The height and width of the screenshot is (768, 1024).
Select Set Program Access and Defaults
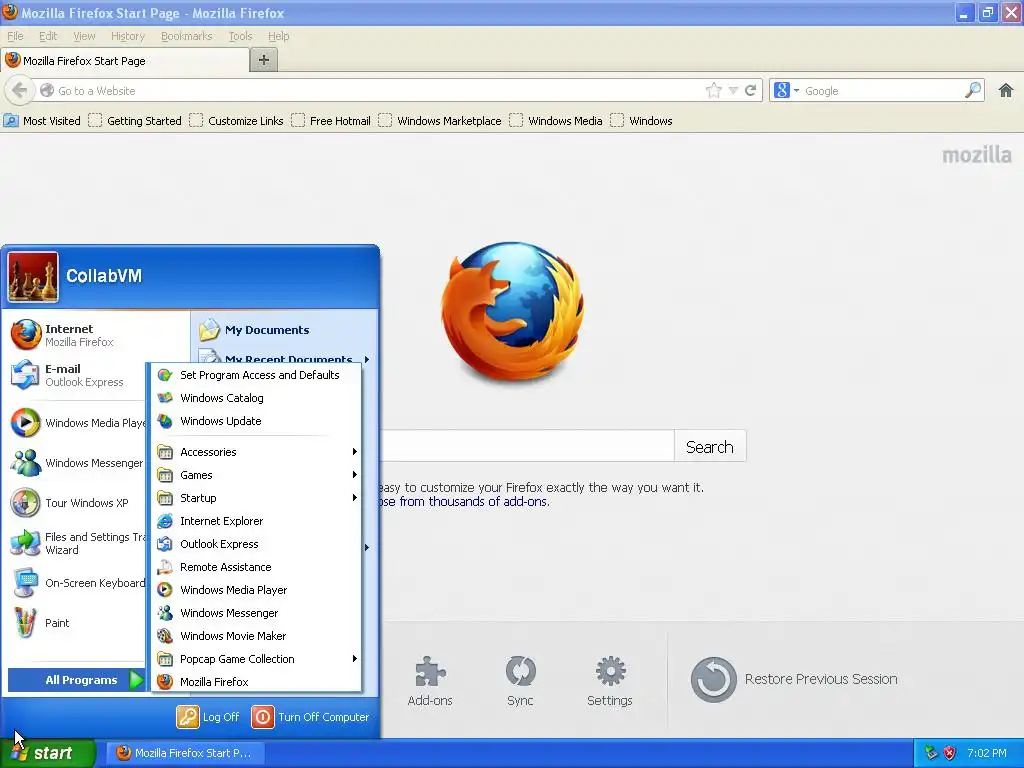coord(257,375)
